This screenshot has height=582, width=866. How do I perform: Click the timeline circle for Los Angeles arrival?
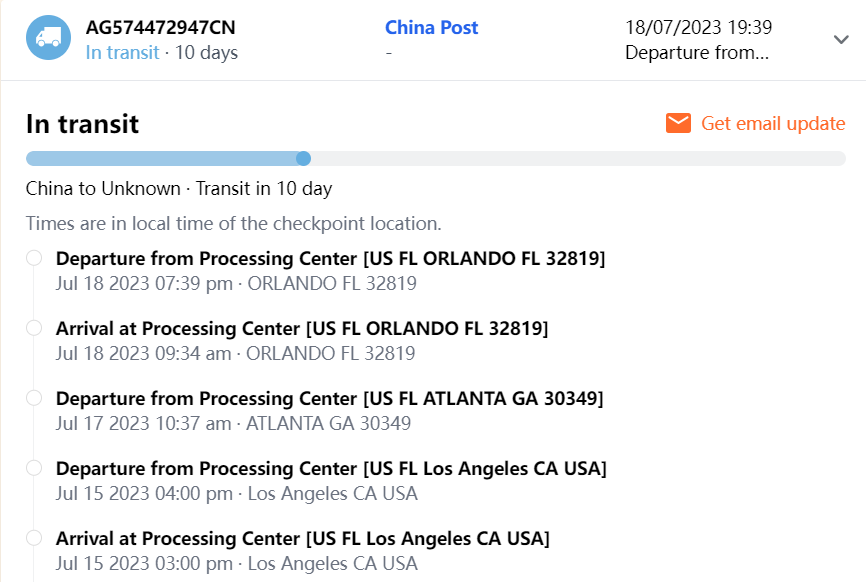click(x=34, y=538)
